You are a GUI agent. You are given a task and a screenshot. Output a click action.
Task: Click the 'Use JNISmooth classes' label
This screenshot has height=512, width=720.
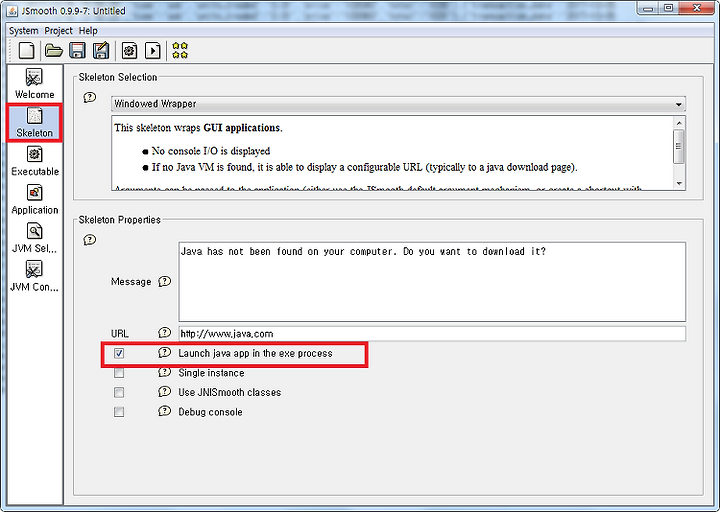[x=230, y=392]
